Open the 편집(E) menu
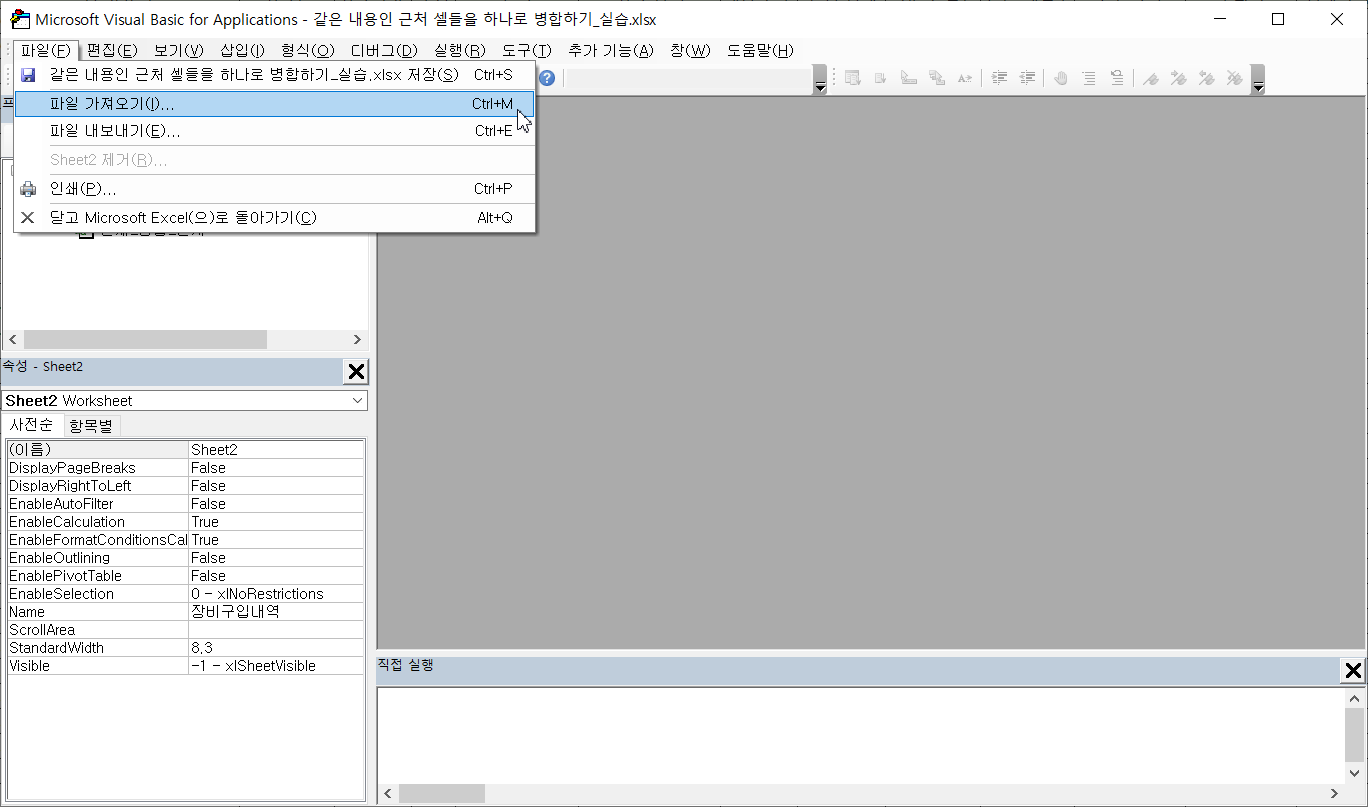This screenshot has height=807, width=1368. point(112,50)
